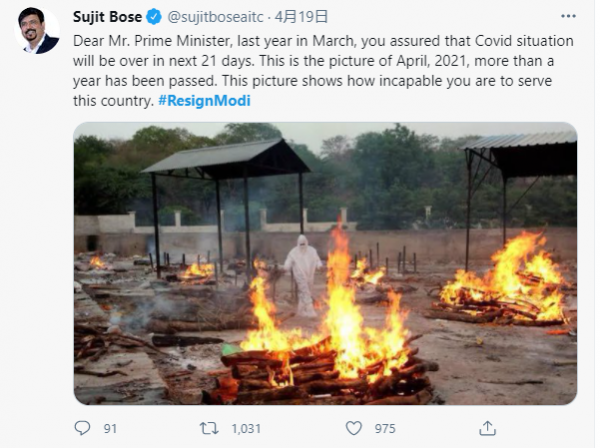Open the #ResignModi hashtag

[x=205, y=103]
